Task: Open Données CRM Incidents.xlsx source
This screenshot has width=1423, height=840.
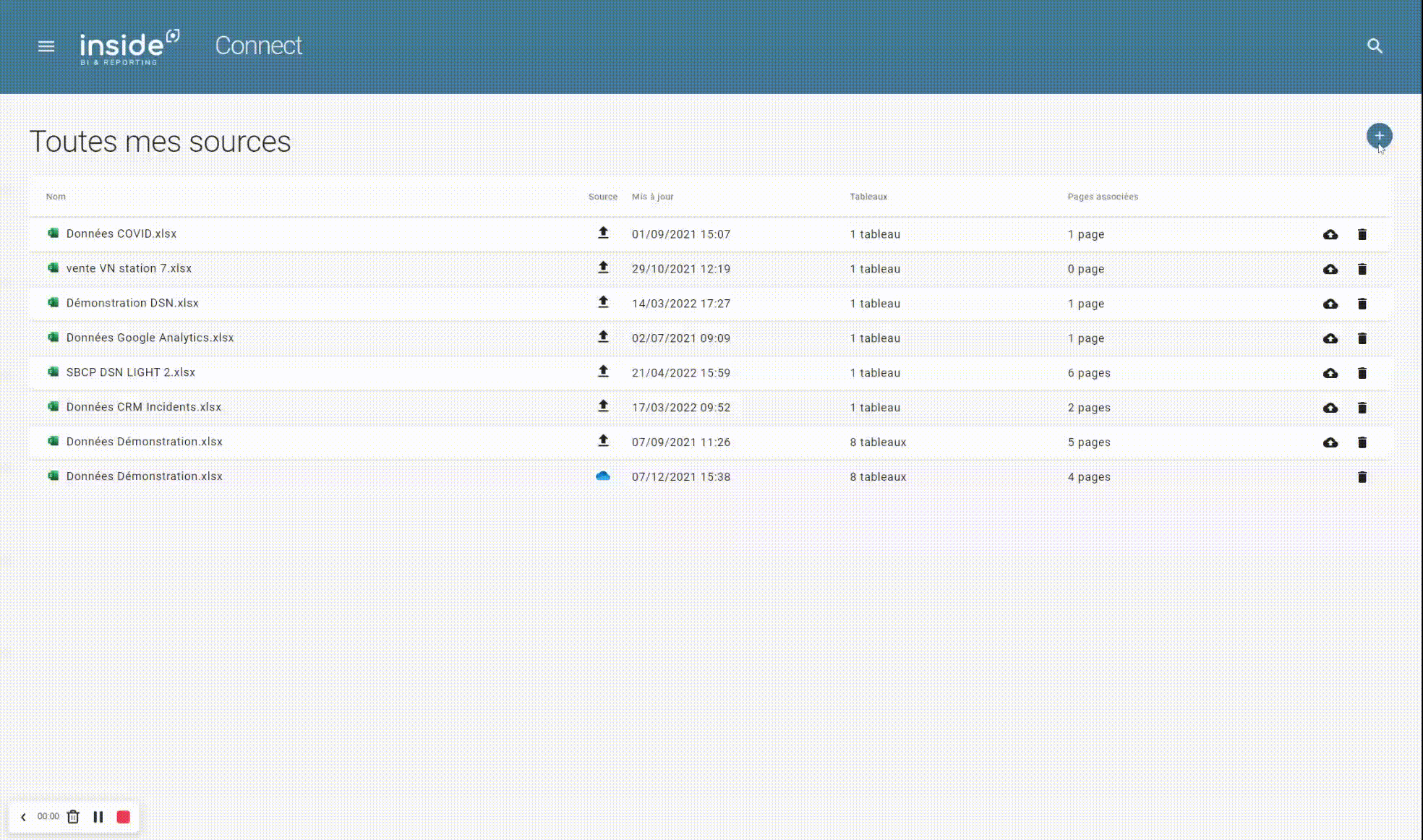Action: tap(144, 407)
